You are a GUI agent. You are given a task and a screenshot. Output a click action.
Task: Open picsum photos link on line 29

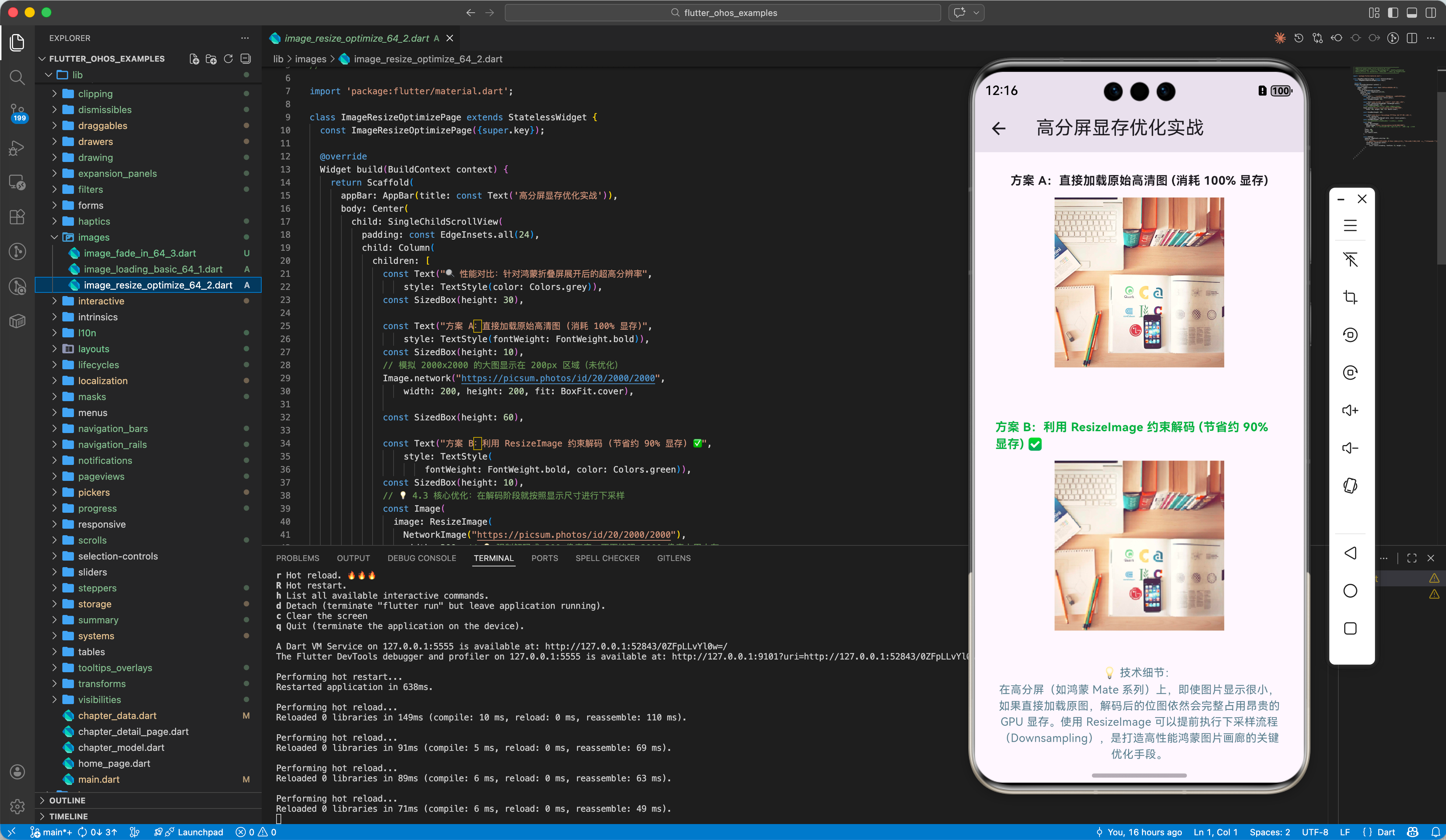tap(558, 378)
